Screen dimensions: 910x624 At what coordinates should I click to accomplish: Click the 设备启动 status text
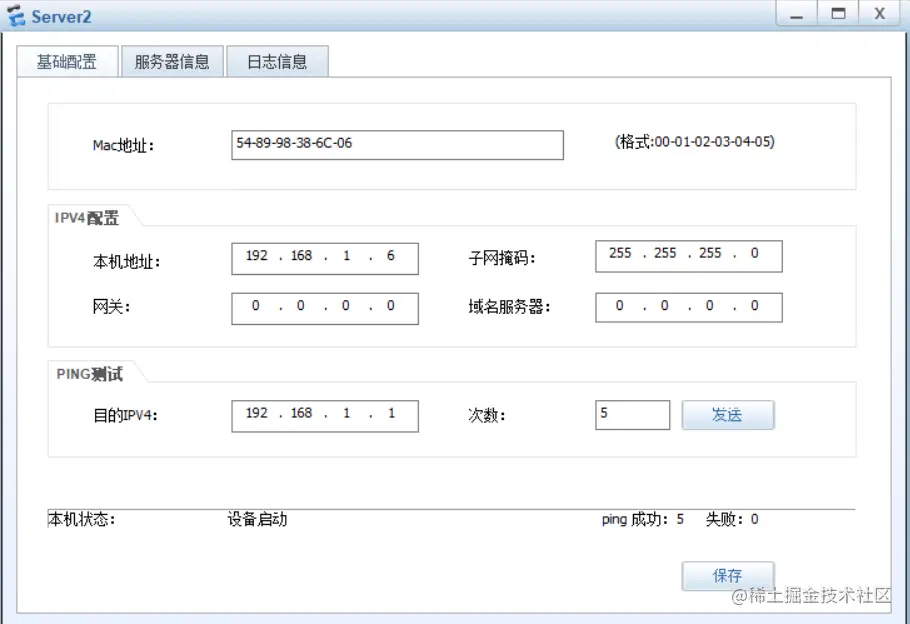click(257, 519)
